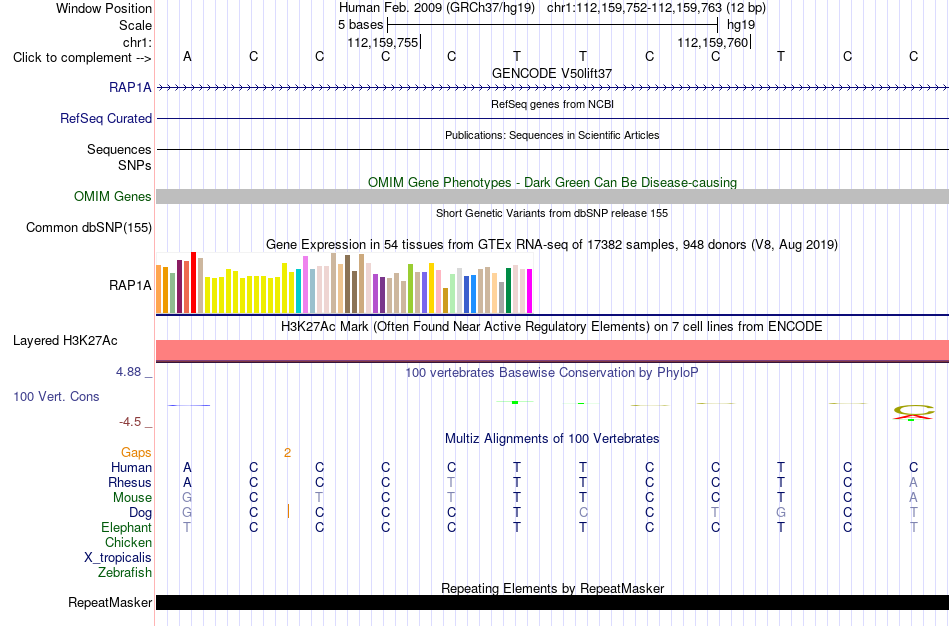950x626 pixels.
Task: Click 'Publications: Sequences in Scientific Articles' title
Action: [552, 135]
